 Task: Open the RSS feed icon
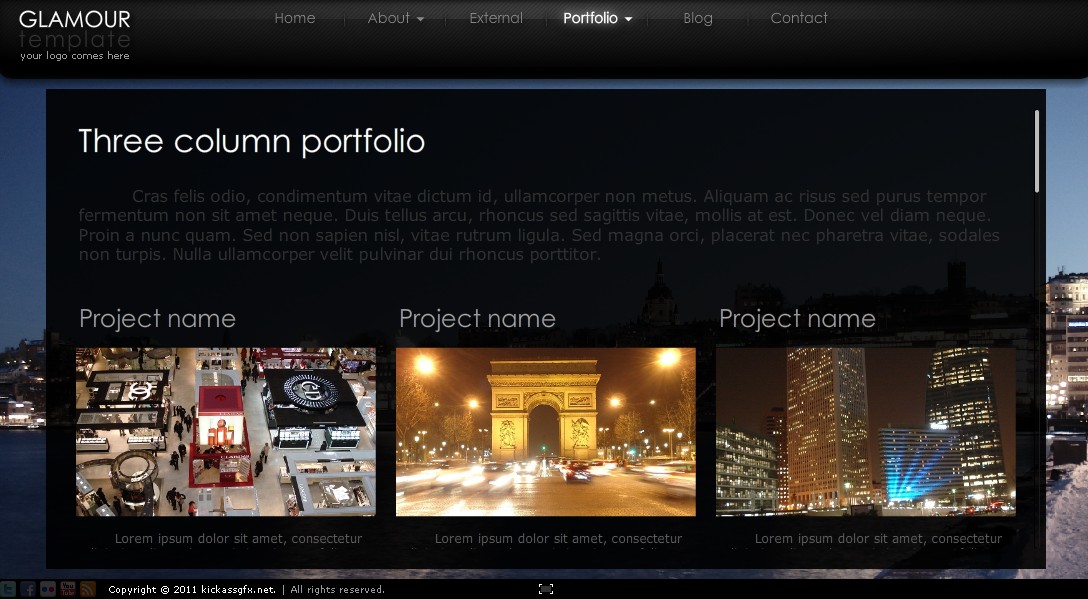[88, 589]
